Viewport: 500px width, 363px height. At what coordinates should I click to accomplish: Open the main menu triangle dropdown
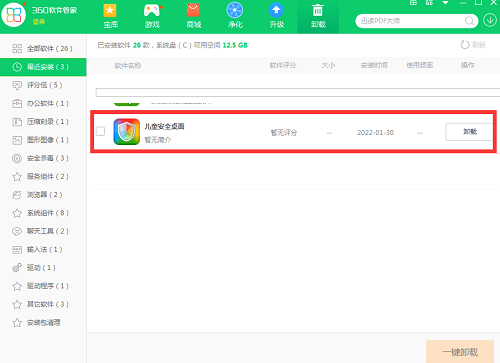[x=445, y=3]
